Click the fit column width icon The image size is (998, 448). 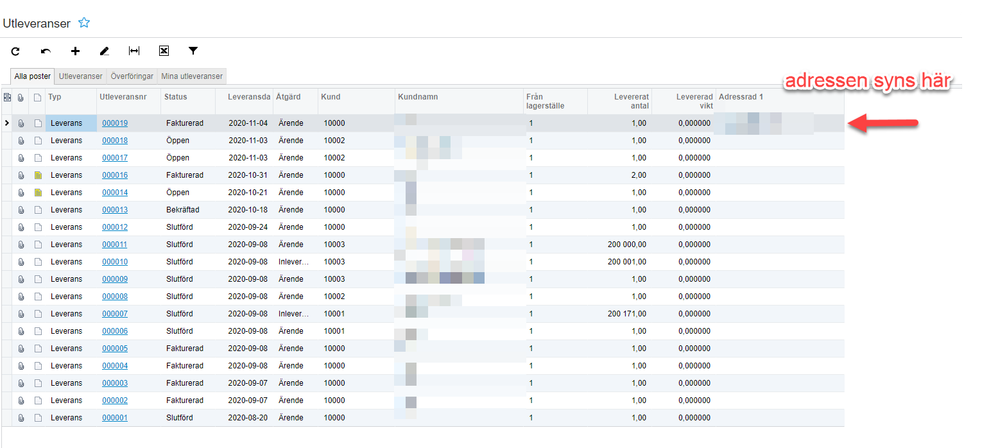134,51
